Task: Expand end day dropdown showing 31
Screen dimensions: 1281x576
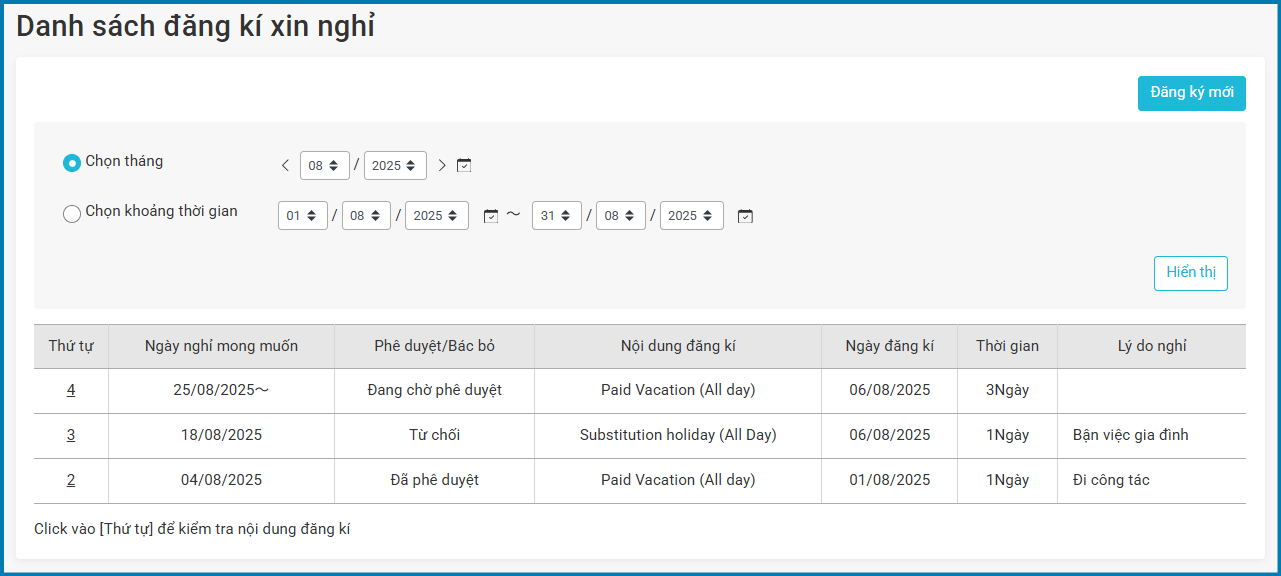Action: 556,216
